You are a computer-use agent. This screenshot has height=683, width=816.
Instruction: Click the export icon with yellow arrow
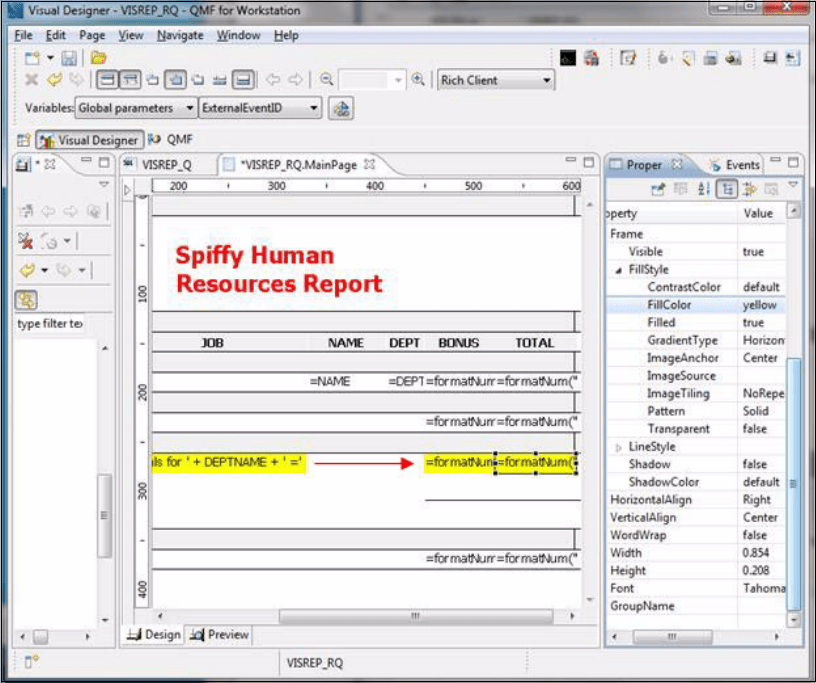(733, 58)
